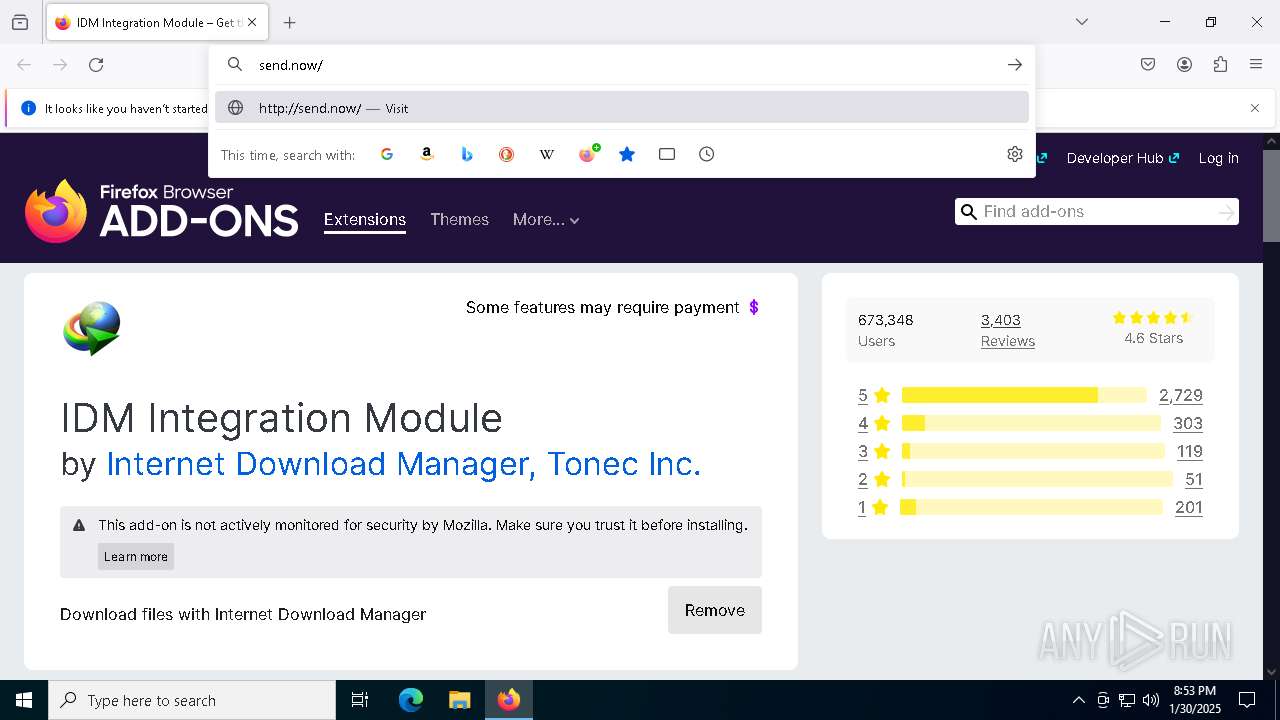Screen dimensions: 1280x720
Task: Open the notification center icon
Action: [1247, 700]
